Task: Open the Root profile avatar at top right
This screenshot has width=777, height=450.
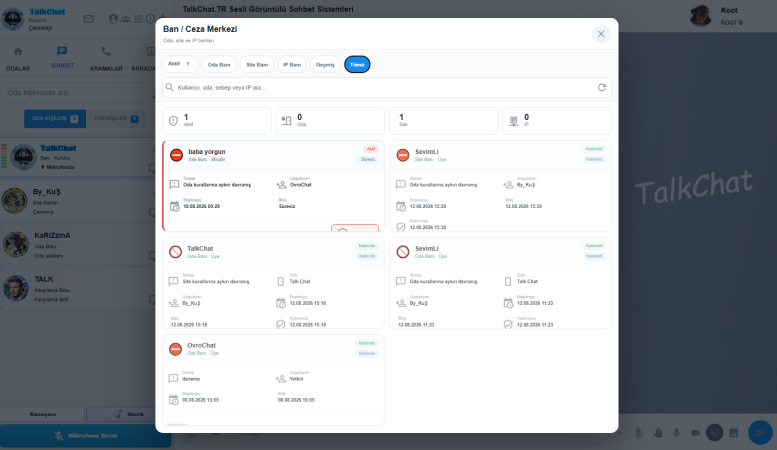Action: tap(701, 16)
